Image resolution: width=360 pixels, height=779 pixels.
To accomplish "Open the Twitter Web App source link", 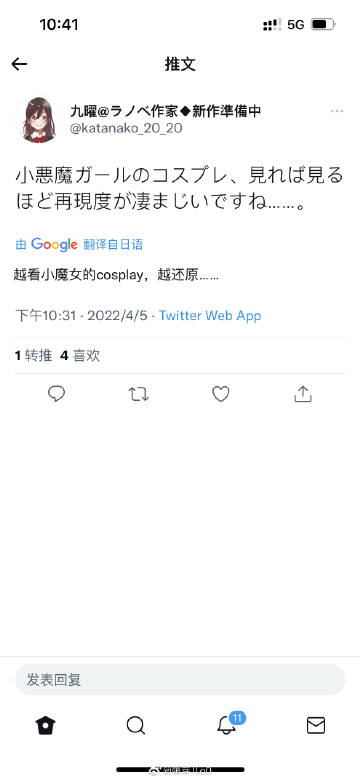I will coord(210,315).
